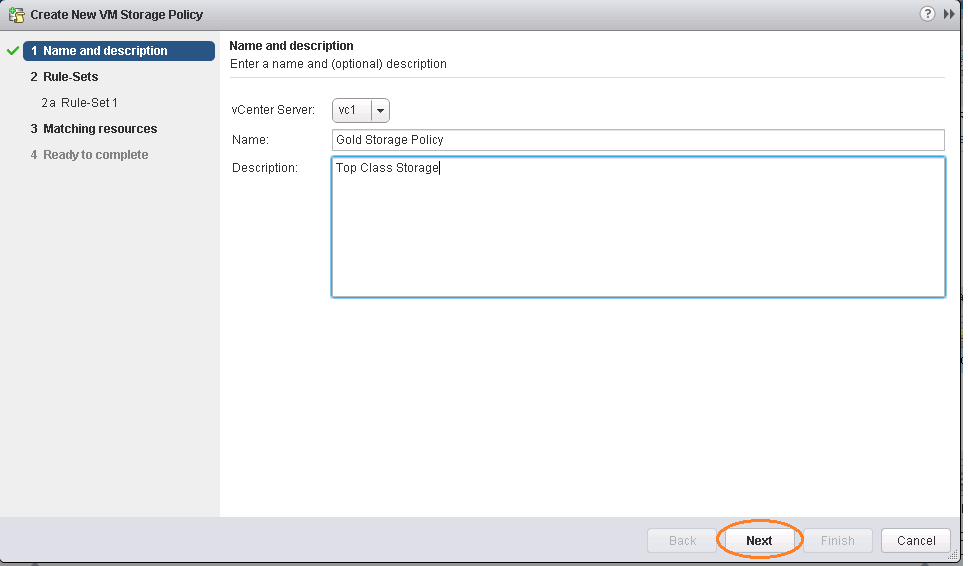Image resolution: width=968 pixels, height=566 pixels.
Task: Expand the vCenter Server dropdown arrow
Action: click(x=381, y=111)
